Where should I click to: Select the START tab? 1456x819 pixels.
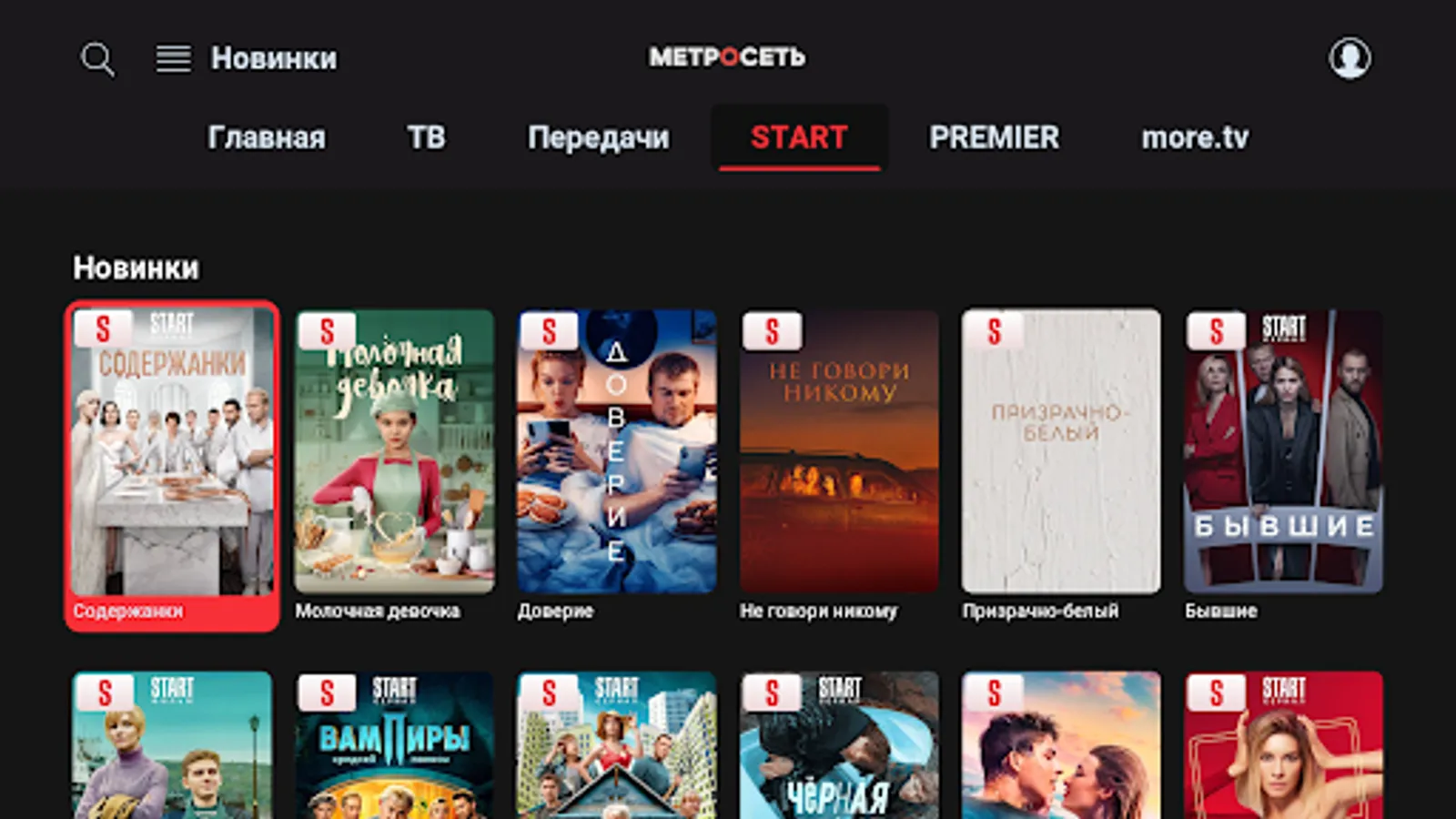click(x=799, y=137)
